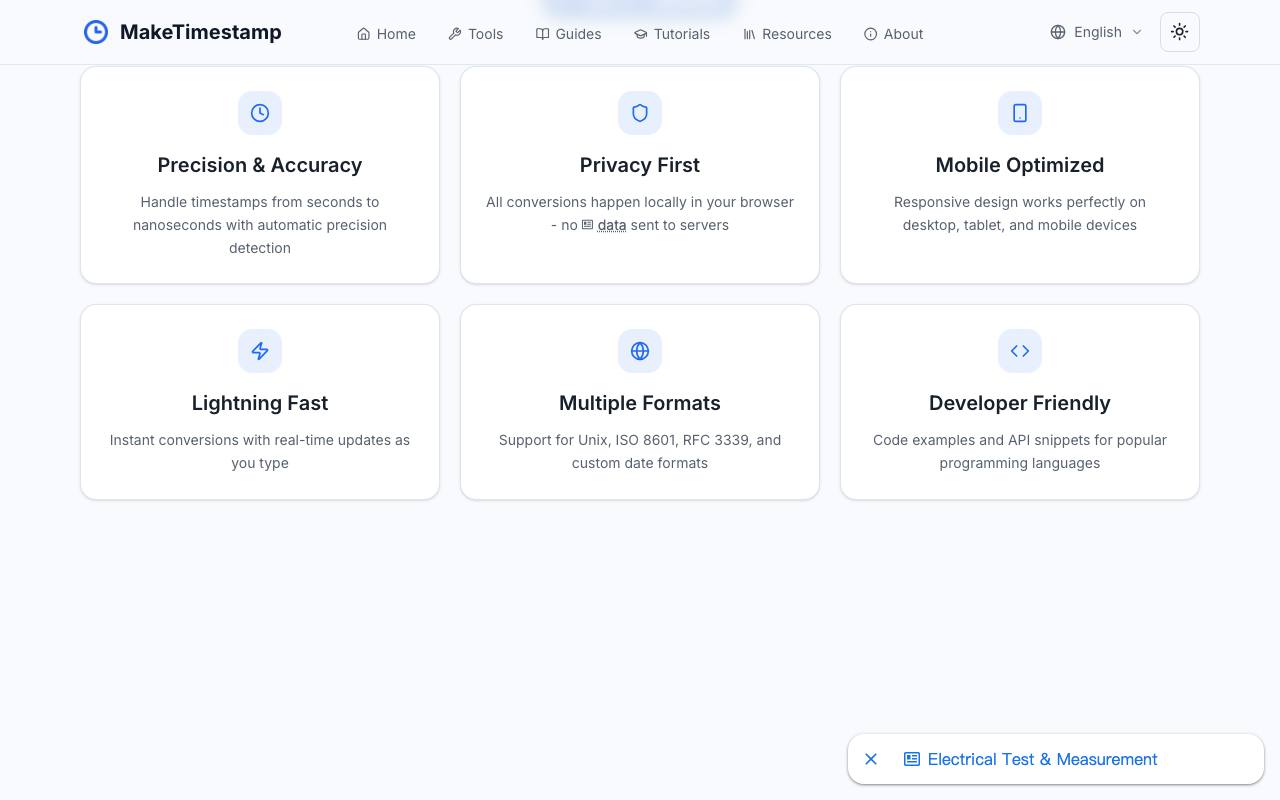Open the Guides menu
Image resolution: width=1280 pixels, height=800 pixels.
(x=568, y=34)
